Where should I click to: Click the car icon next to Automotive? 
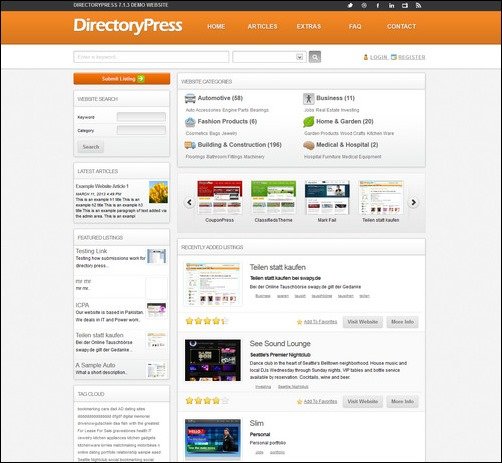coord(190,98)
